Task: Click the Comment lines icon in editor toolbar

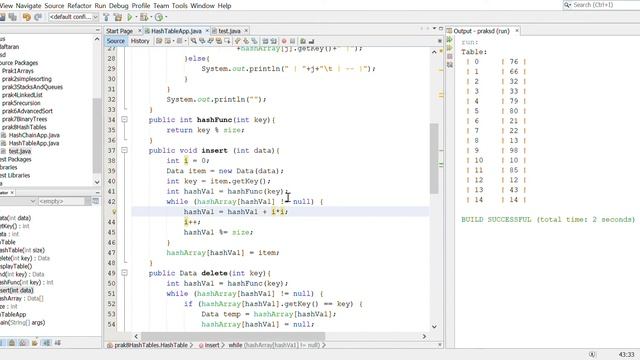Action: pyautogui.click(x=303, y=41)
